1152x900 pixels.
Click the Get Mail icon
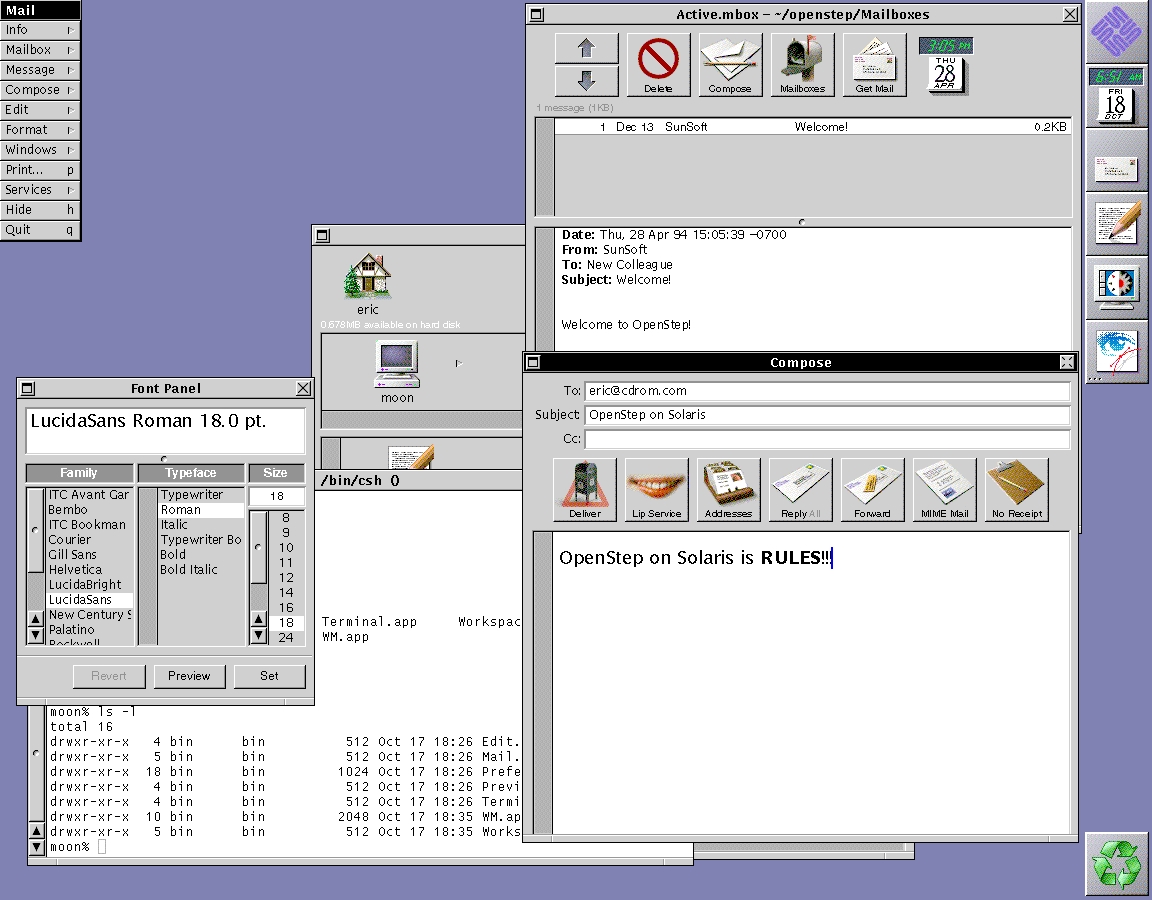point(874,64)
